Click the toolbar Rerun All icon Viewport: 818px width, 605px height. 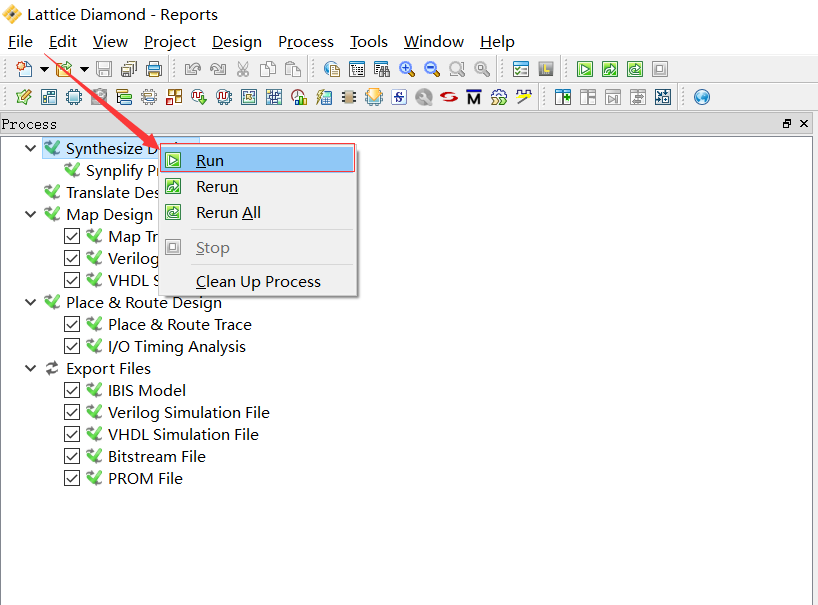click(635, 69)
